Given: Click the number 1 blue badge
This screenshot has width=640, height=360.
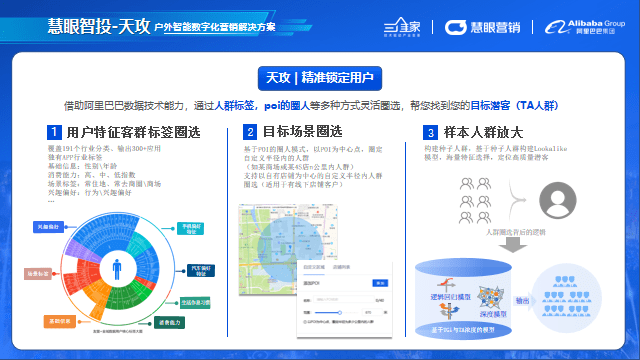Looking at the screenshot, I should point(54,132).
